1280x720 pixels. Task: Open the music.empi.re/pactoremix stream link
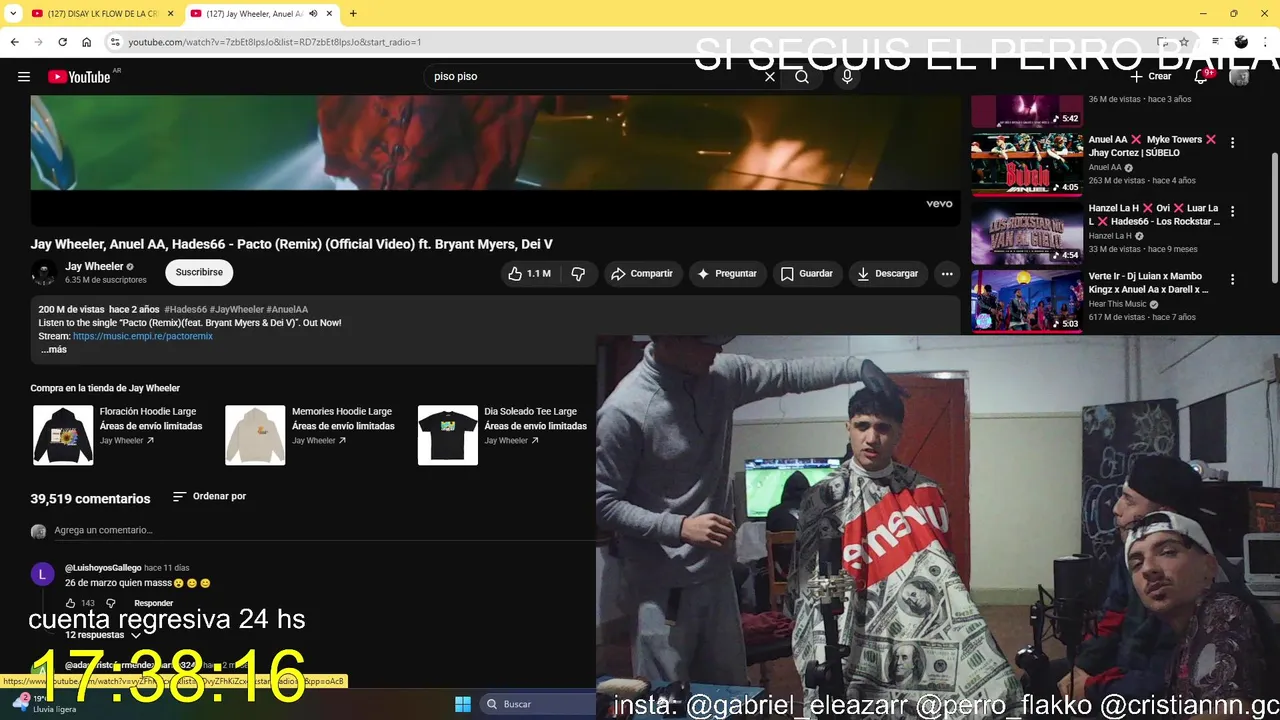tap(143, 336)
